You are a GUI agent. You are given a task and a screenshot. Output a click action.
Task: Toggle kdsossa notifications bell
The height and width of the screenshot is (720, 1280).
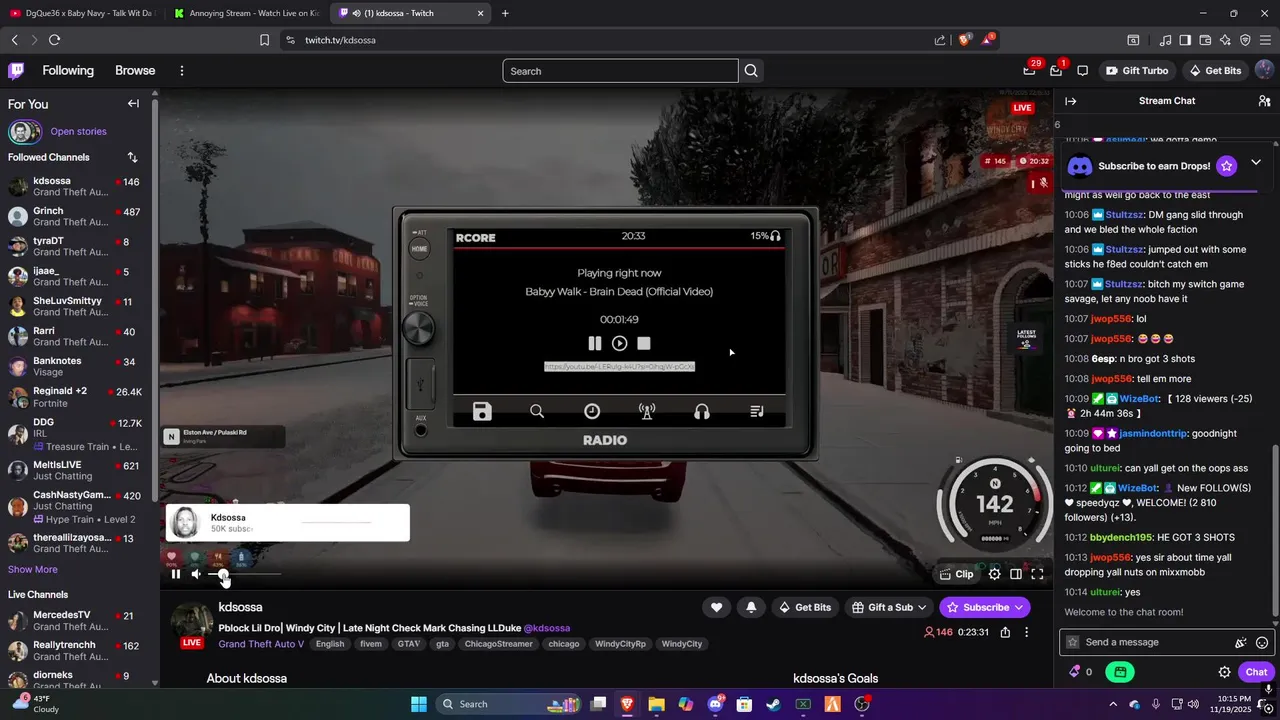pyautogui.click(x=751, y=607)
